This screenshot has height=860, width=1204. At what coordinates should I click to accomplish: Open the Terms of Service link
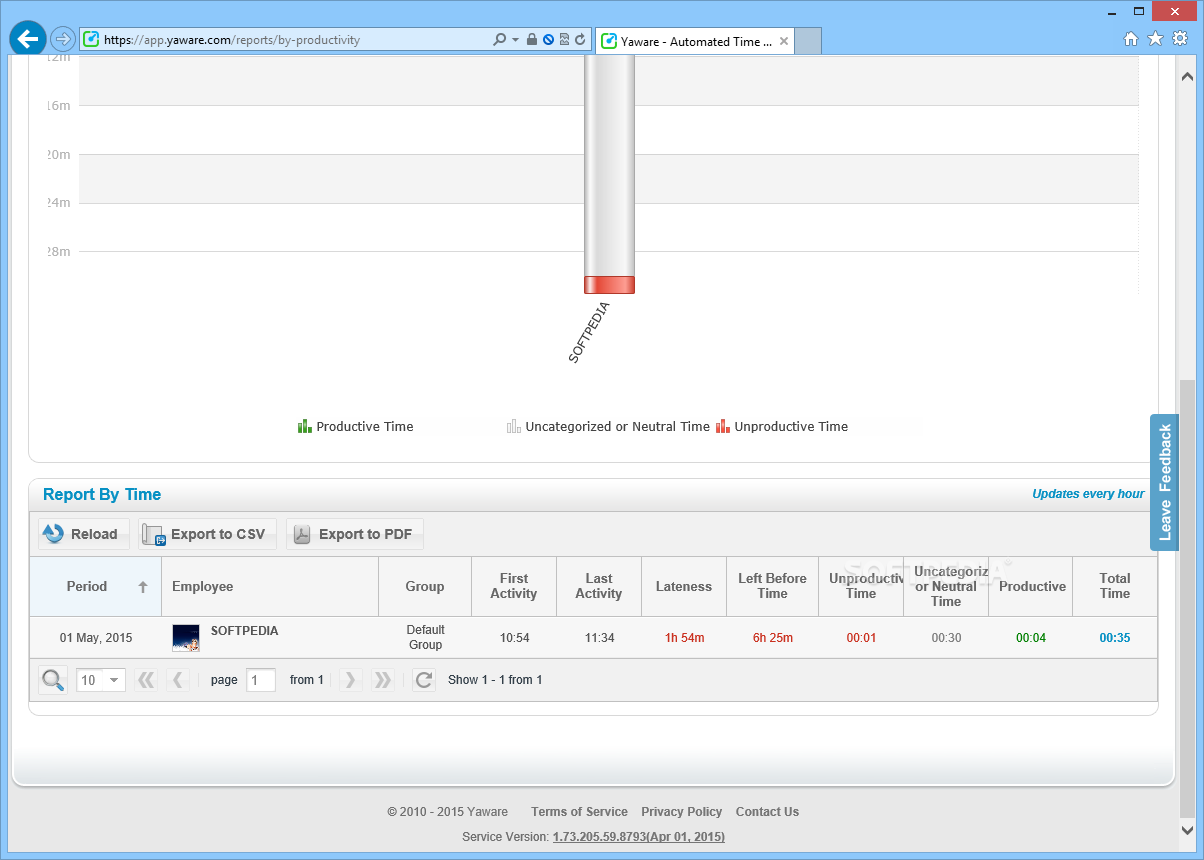click(x=579, y=812)
